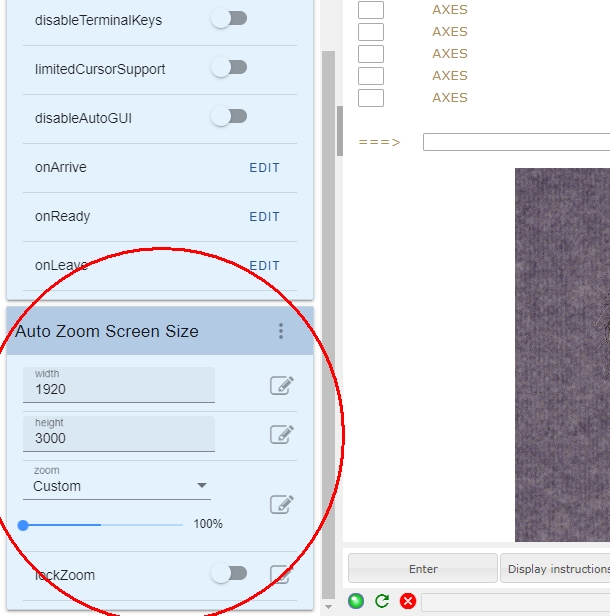Click the purple textured image

tap(562, 355)
